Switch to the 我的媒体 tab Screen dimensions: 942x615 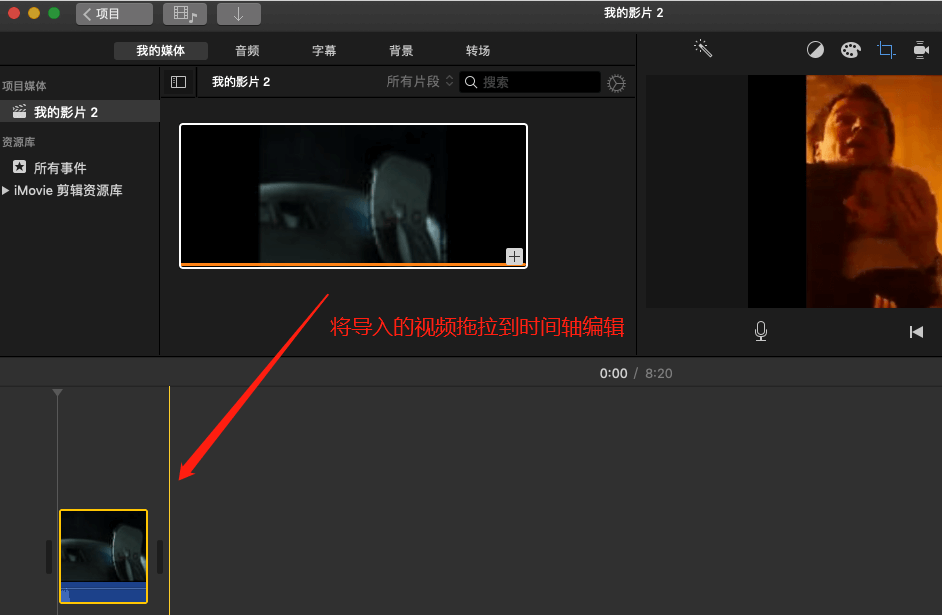pos(160,50)
